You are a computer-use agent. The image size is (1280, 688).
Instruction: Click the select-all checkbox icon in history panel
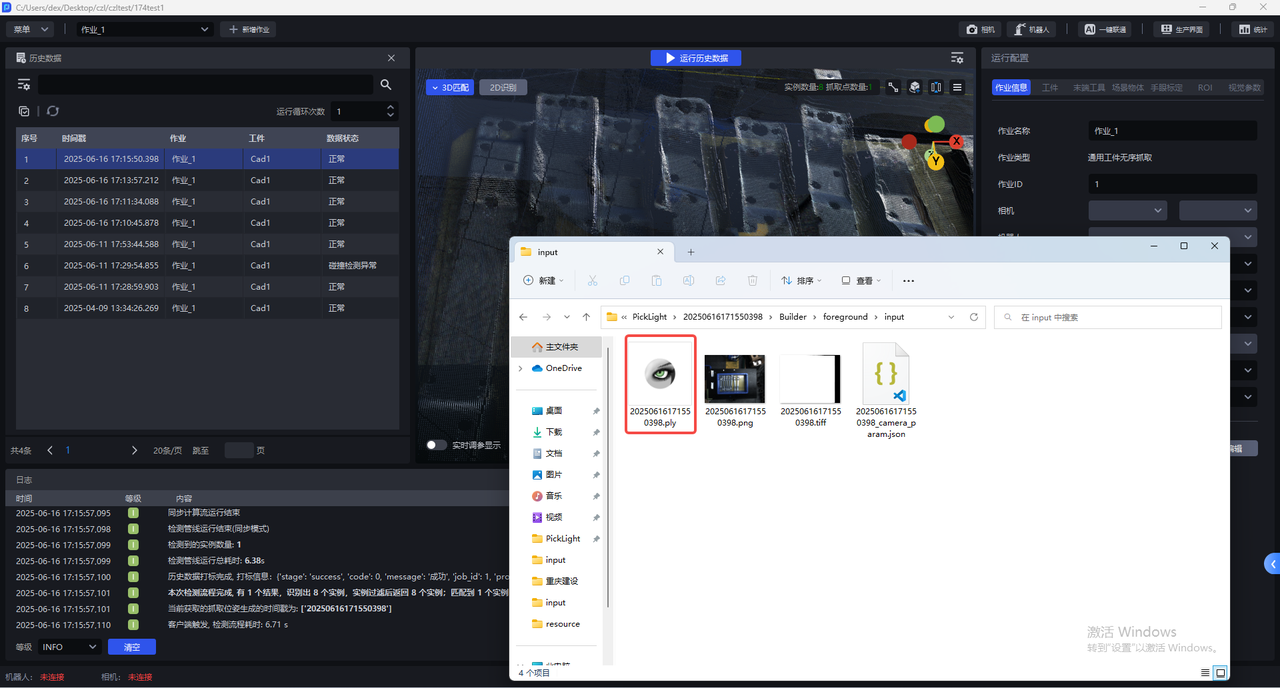[x=24, y=112]
